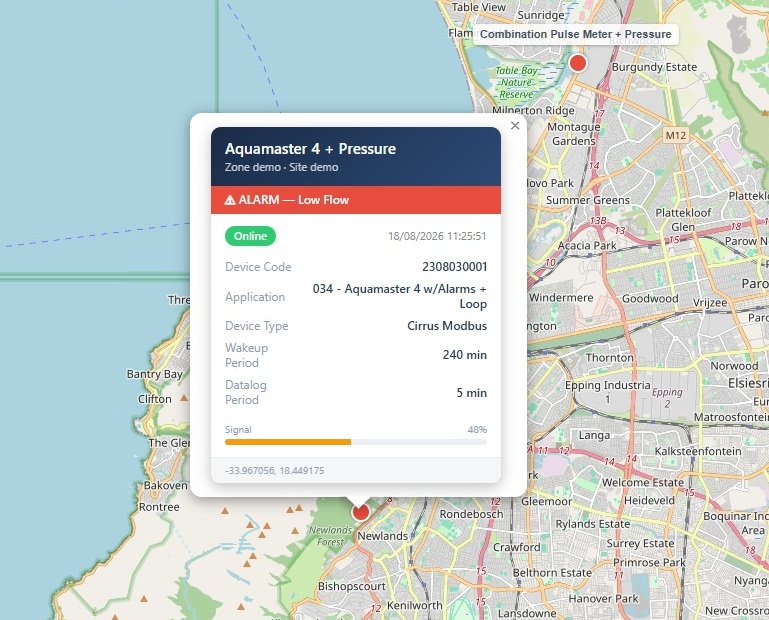Click the alarm warning triangle icon

click(230, 200)
